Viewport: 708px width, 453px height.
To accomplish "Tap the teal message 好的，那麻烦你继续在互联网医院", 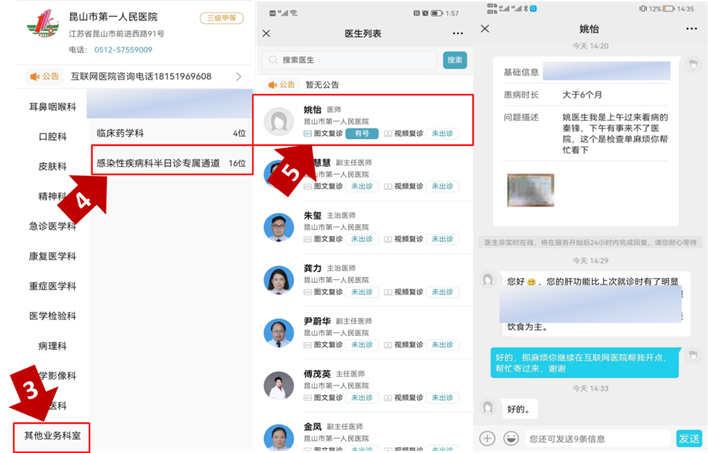I will (586, 363).
